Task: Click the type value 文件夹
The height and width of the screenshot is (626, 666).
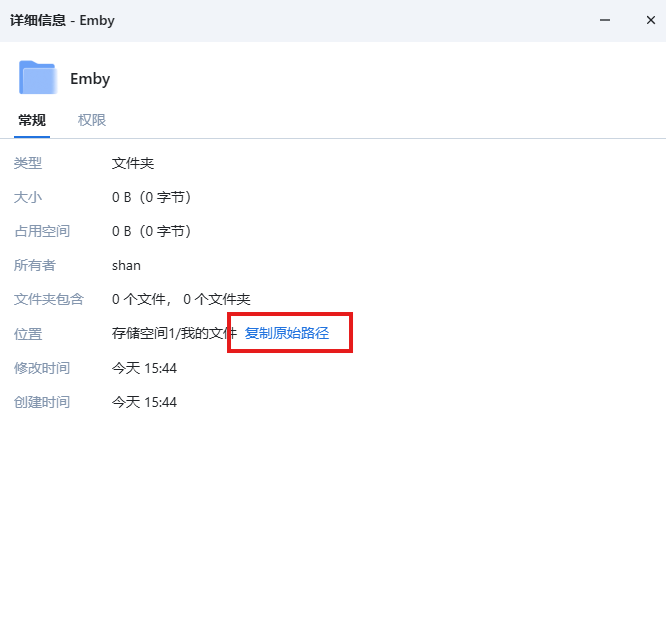Action: pos(133,163)
